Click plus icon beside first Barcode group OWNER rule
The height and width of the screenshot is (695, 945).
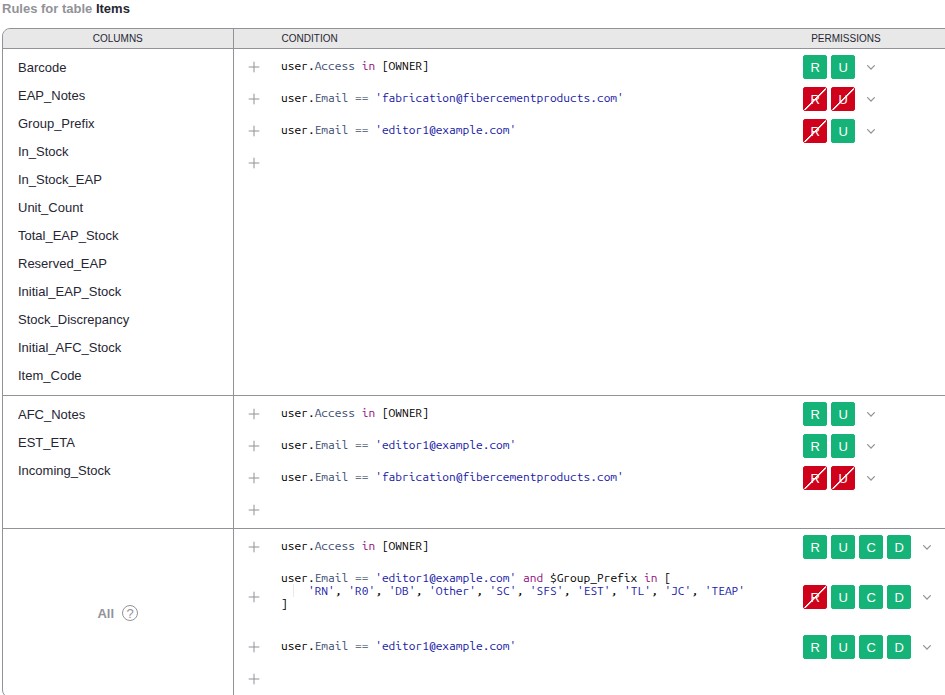[254, 67]
